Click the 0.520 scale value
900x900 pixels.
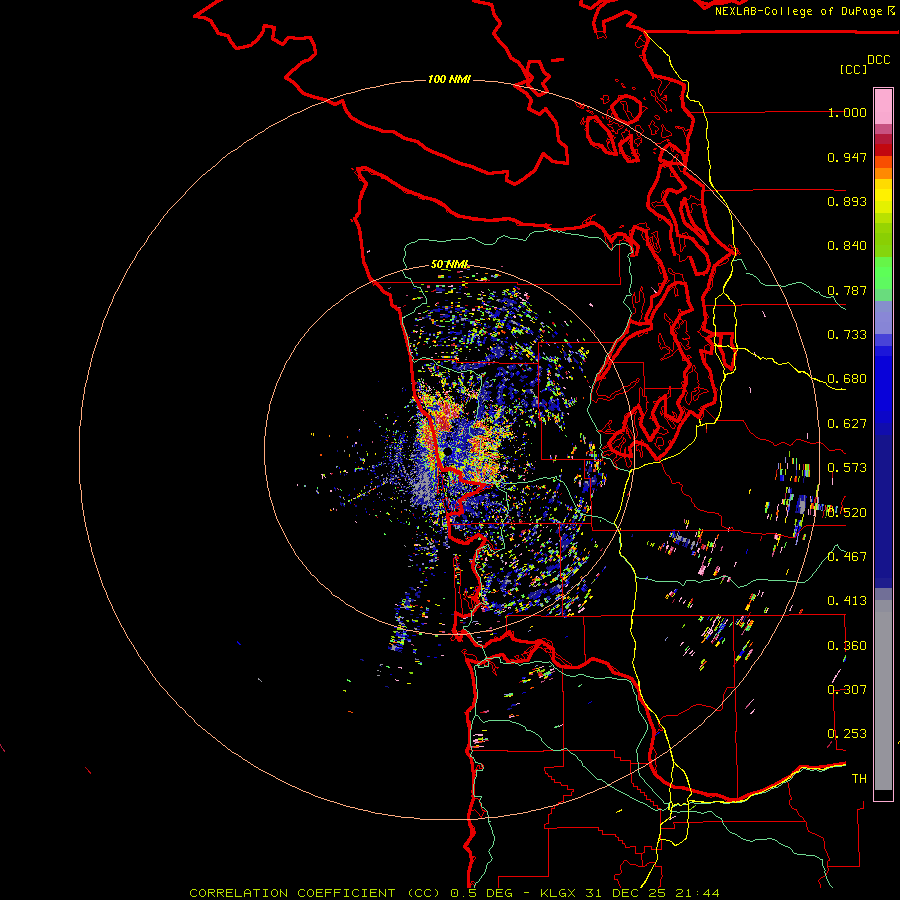(x=847, y=513)
